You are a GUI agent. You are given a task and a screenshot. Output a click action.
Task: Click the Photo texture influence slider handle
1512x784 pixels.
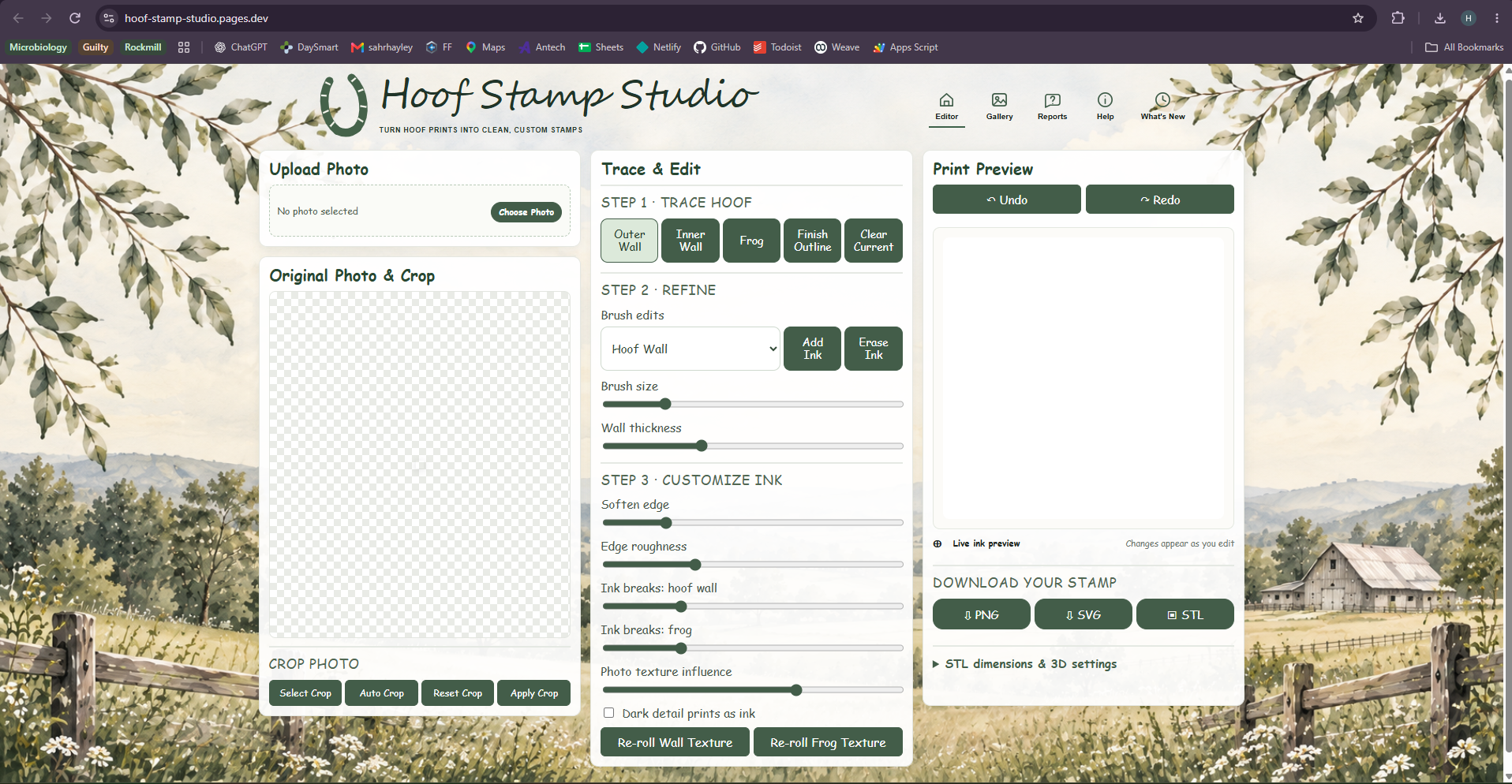796,690
